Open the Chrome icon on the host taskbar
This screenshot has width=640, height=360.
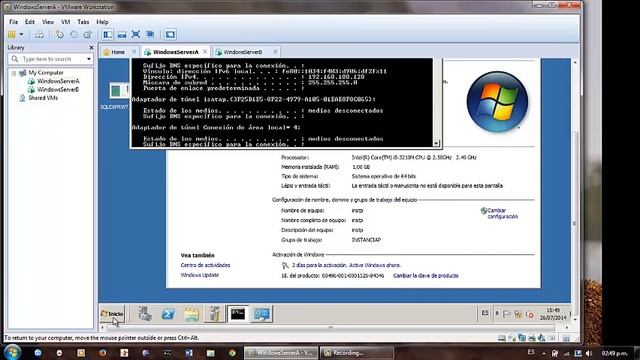[x=232, y=353]
